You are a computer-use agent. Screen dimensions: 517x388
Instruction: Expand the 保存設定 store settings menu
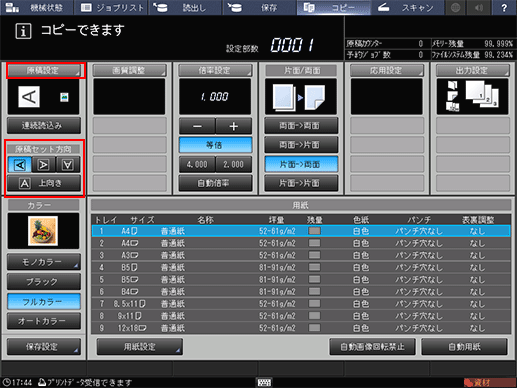click(44, 347)
